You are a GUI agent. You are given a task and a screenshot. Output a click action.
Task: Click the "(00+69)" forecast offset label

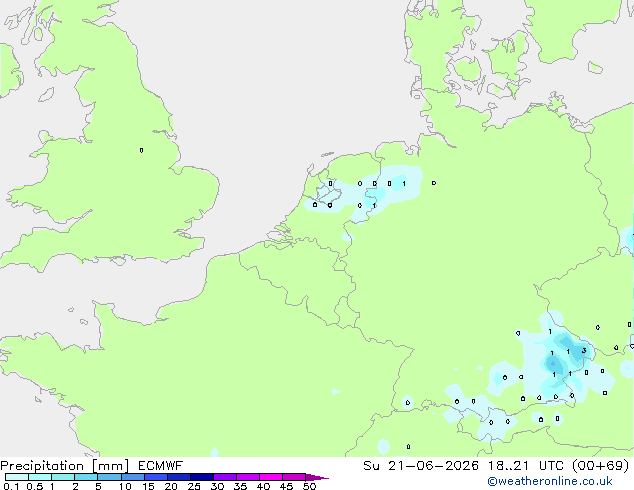[x=601, y=466]
